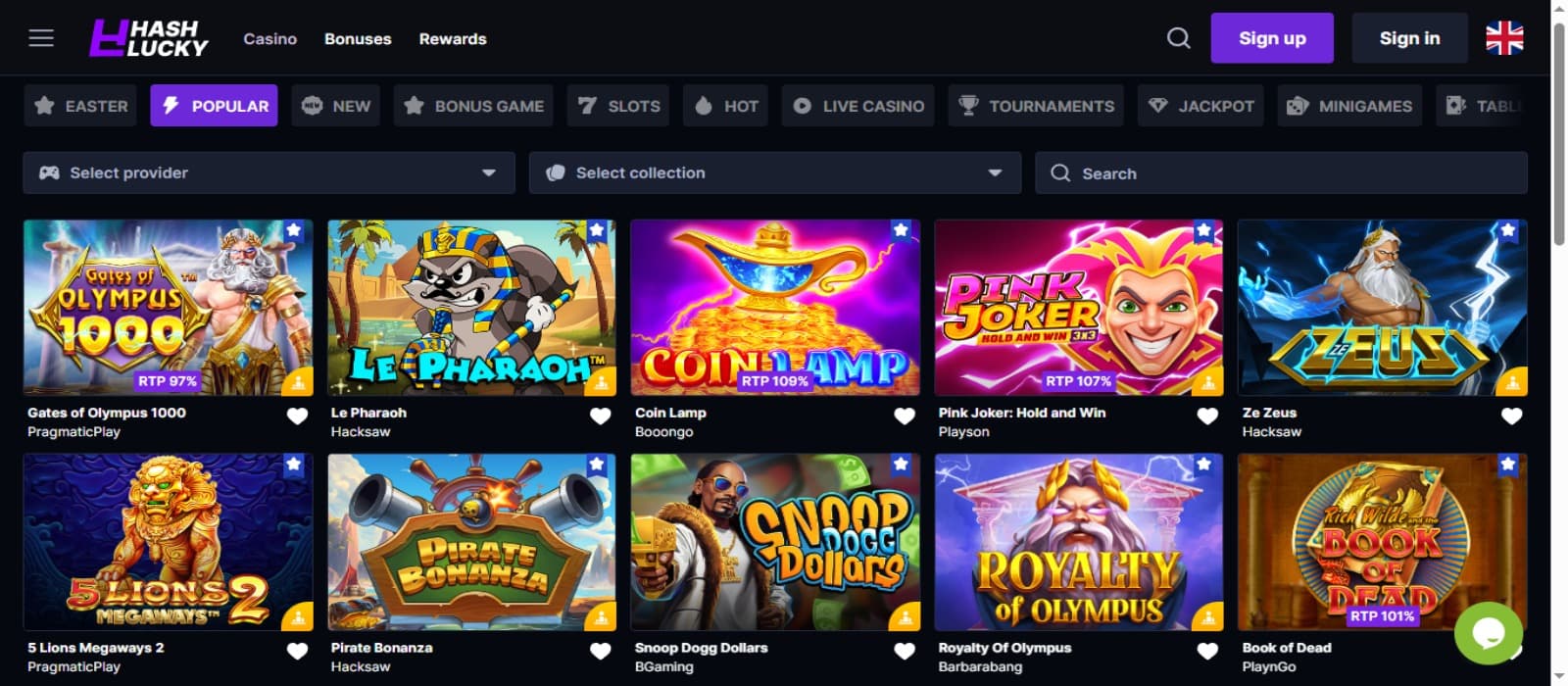1568x686 pixels.
Task: Favorite Gates of Olympus 1000 heart
Action: 297,416
